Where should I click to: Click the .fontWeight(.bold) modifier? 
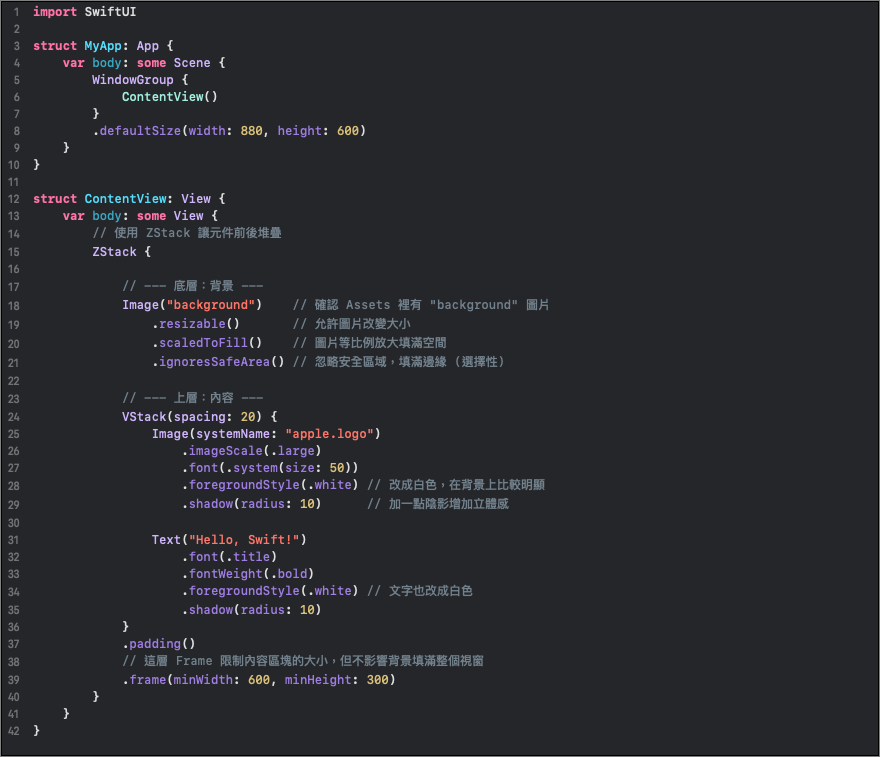[248, 574]
